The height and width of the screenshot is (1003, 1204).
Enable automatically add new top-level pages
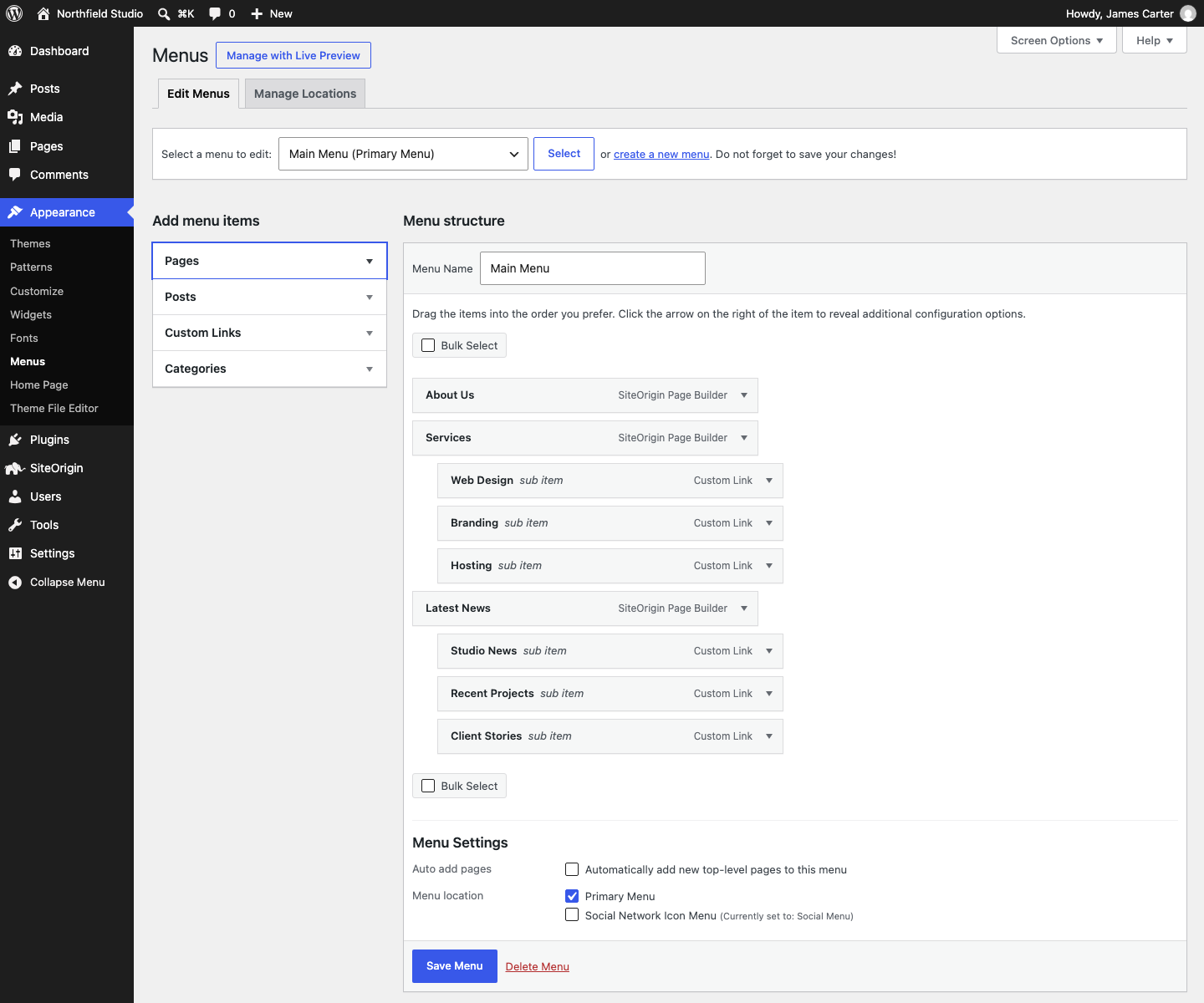572,869
